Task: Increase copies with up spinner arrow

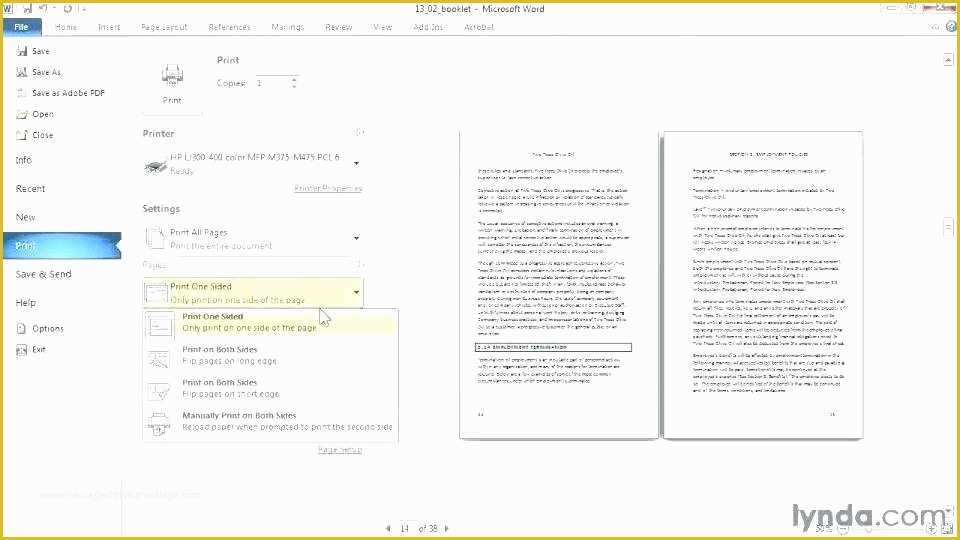Action: (x=294, y=79)
